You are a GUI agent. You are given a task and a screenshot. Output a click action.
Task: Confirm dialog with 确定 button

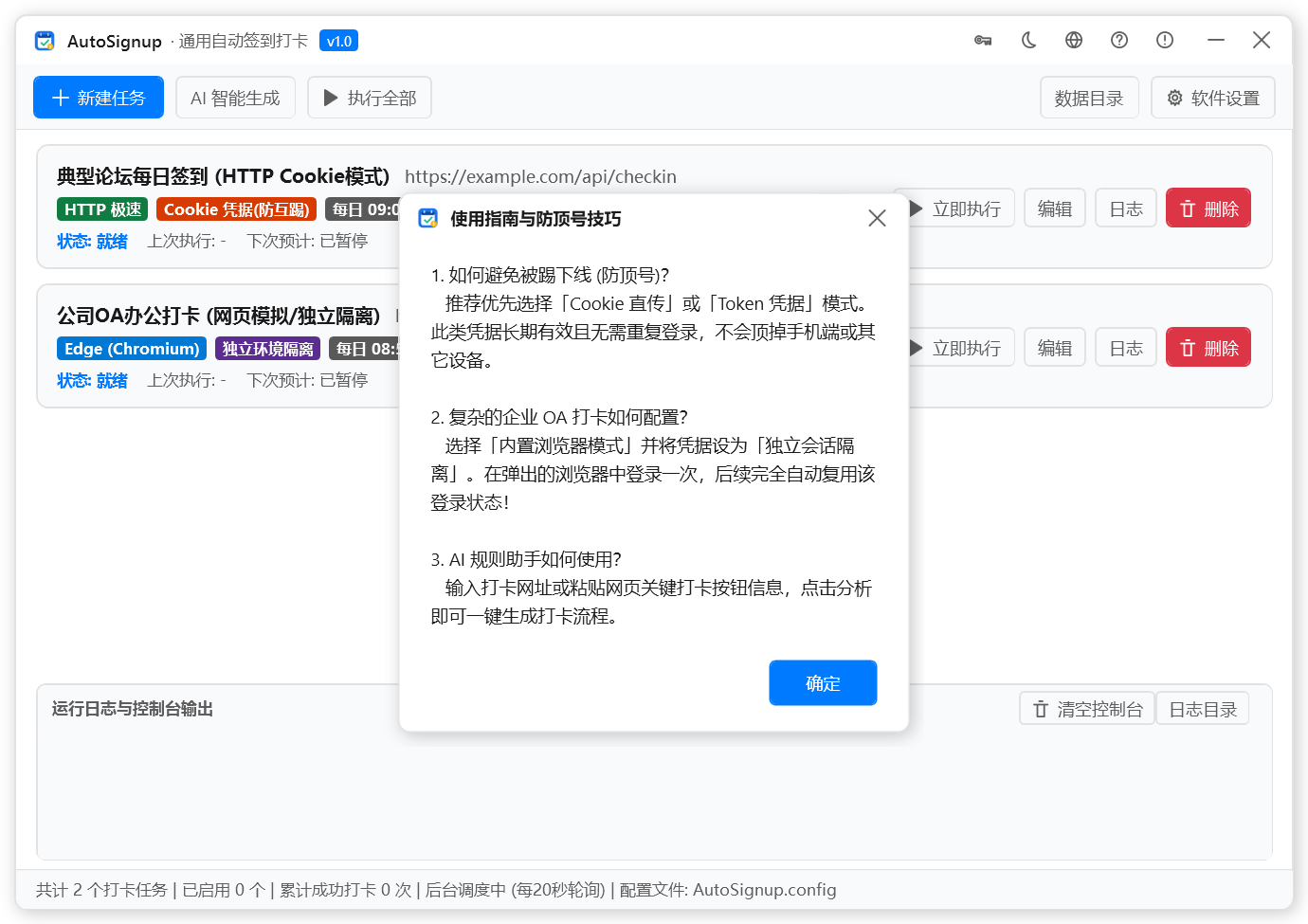point(823,683)
